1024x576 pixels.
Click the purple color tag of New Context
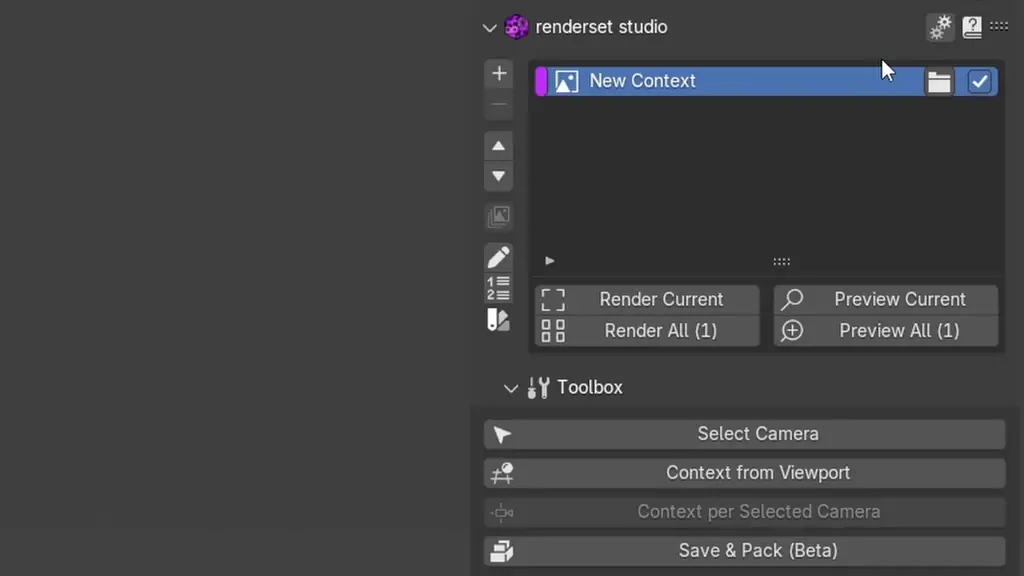(541, 82)
